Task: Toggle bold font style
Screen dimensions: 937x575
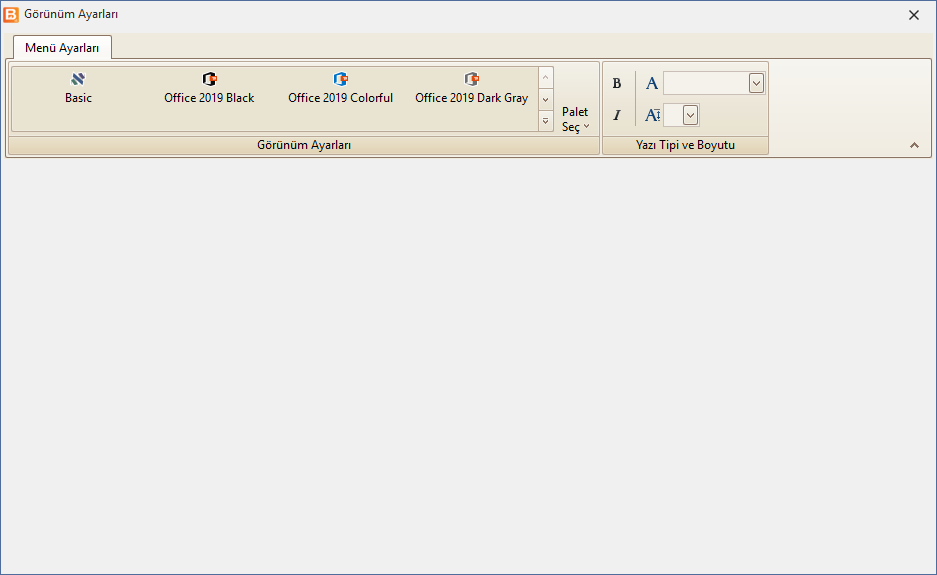Action: pyautogui.click(x=617, y=83)
